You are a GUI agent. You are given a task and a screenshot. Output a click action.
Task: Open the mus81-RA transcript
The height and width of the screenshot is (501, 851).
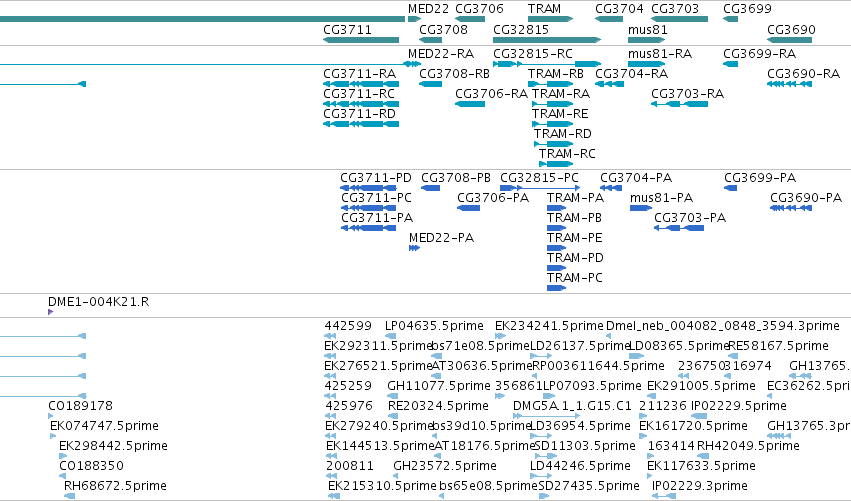coord(660,54)
